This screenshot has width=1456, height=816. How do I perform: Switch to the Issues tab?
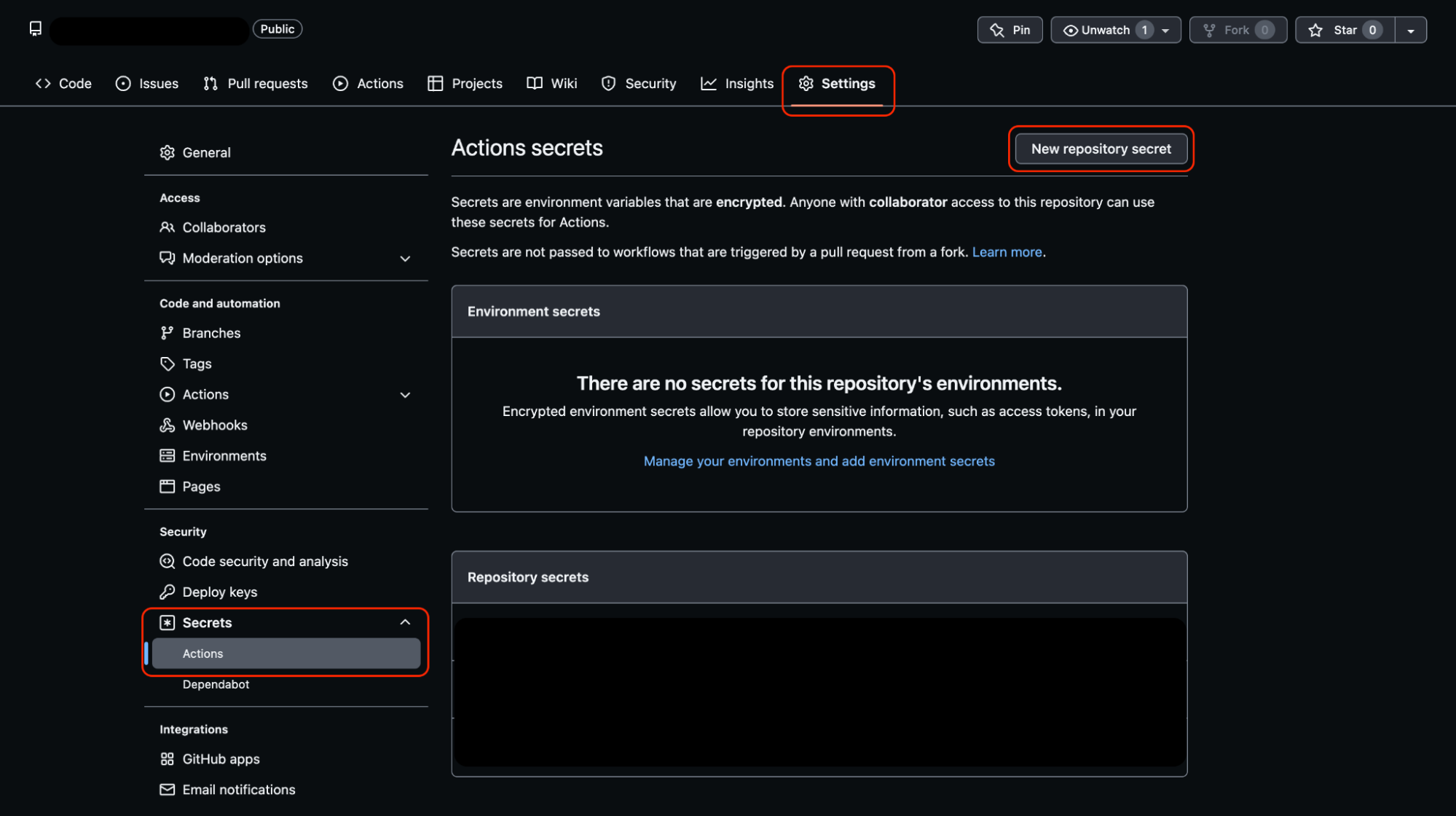pyautogui.click(x=147, y=84)
